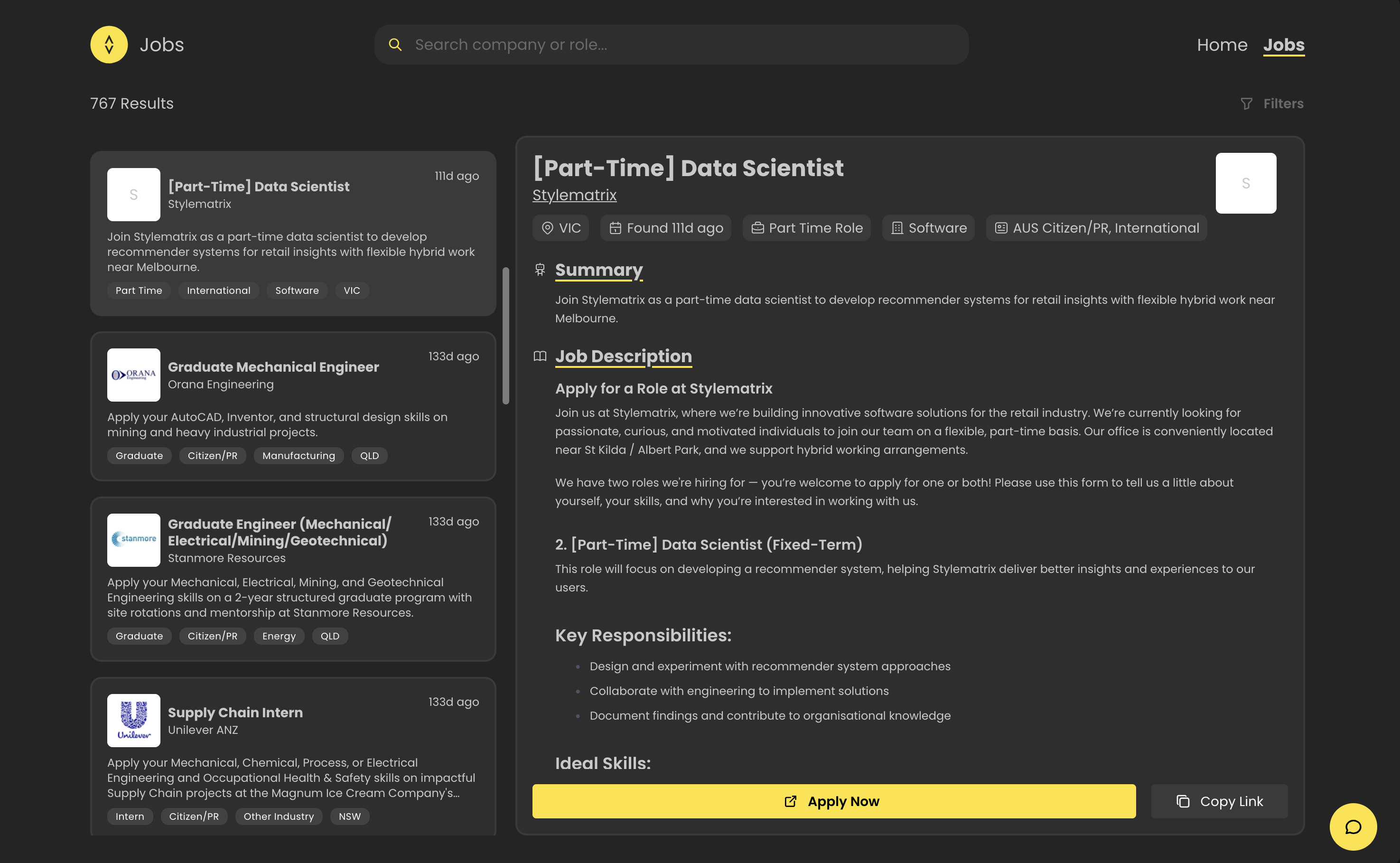Screen dimensions: 1400x863
Task: Click the building icon beside Software
Action: [897, 228]
